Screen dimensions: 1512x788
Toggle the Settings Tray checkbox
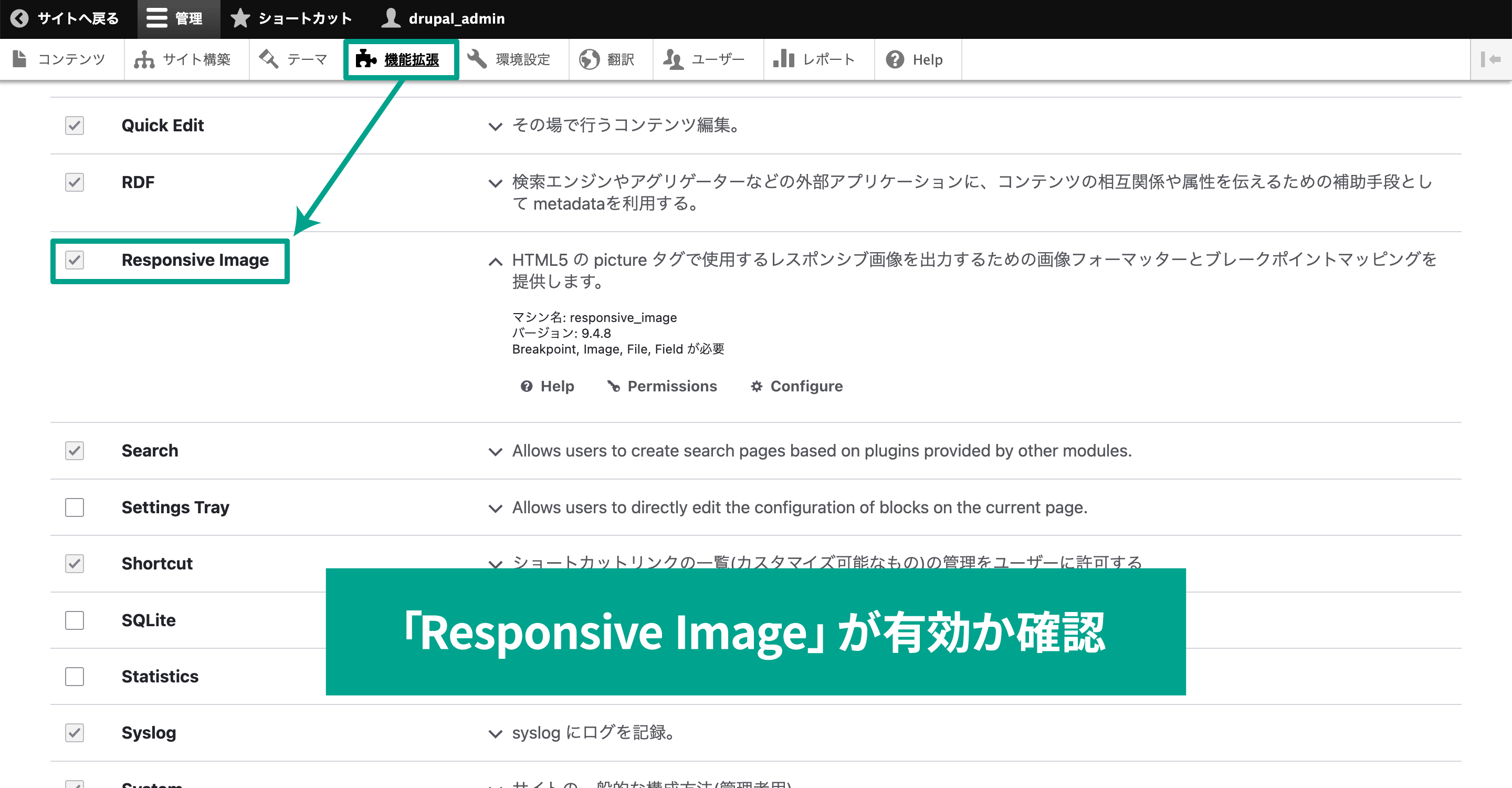76,506
